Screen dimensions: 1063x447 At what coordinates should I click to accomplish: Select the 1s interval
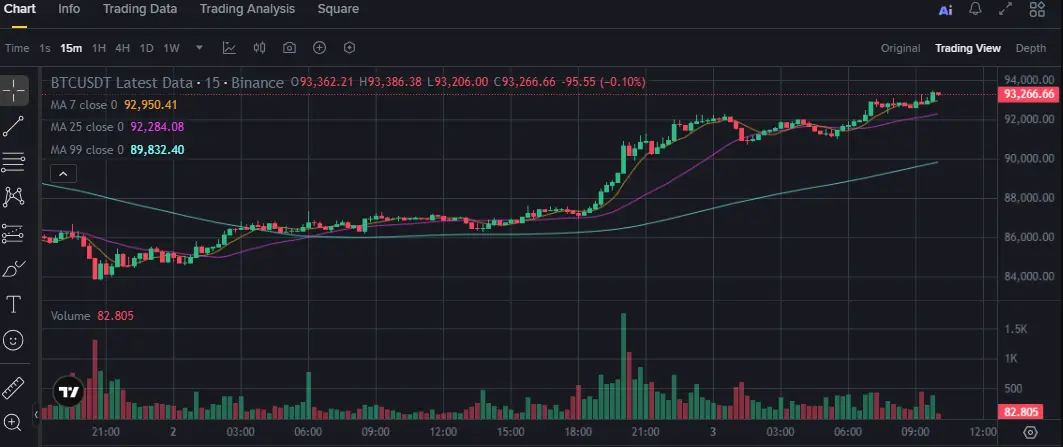45,48
